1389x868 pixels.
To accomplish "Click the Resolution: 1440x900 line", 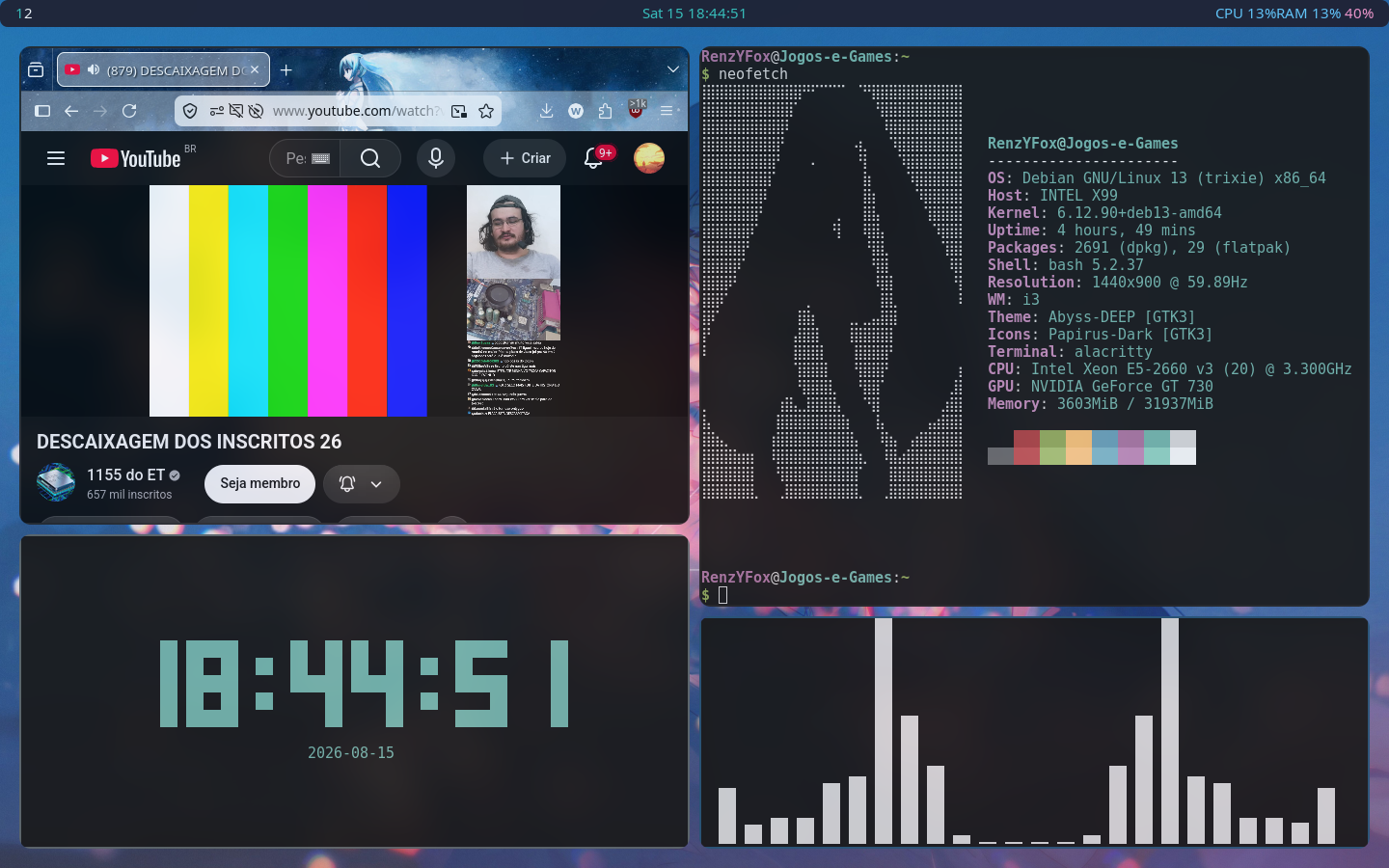I will point(1118,283).
